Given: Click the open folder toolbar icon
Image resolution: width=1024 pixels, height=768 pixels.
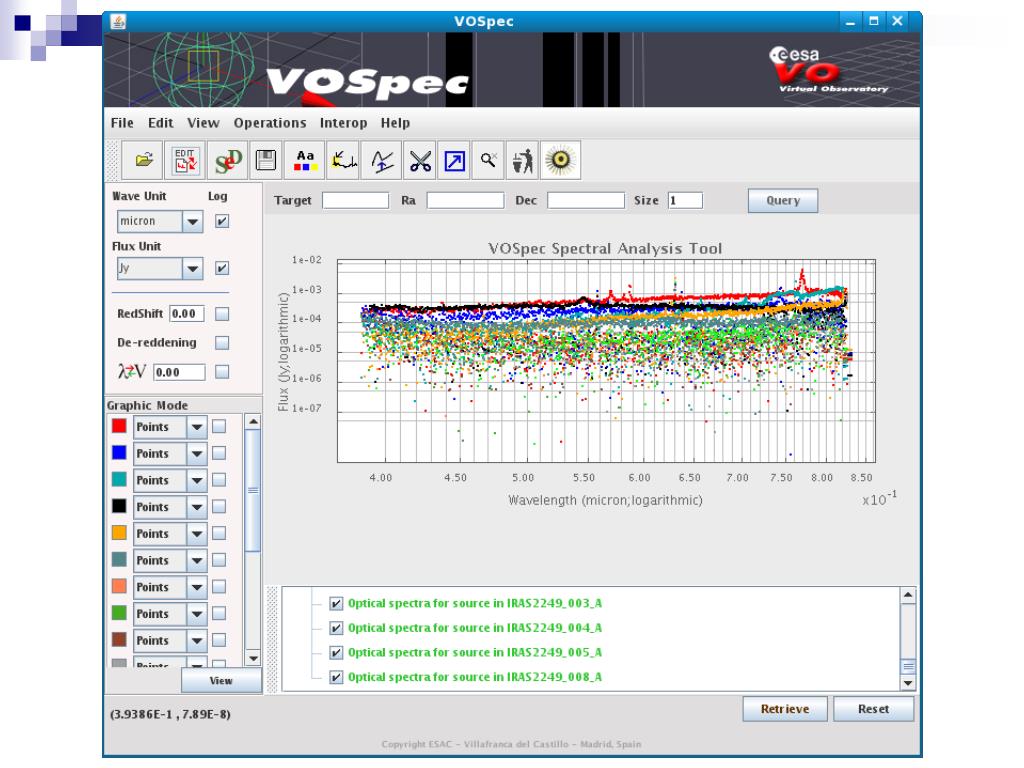Looking at the screenshot, I should 143,161.
